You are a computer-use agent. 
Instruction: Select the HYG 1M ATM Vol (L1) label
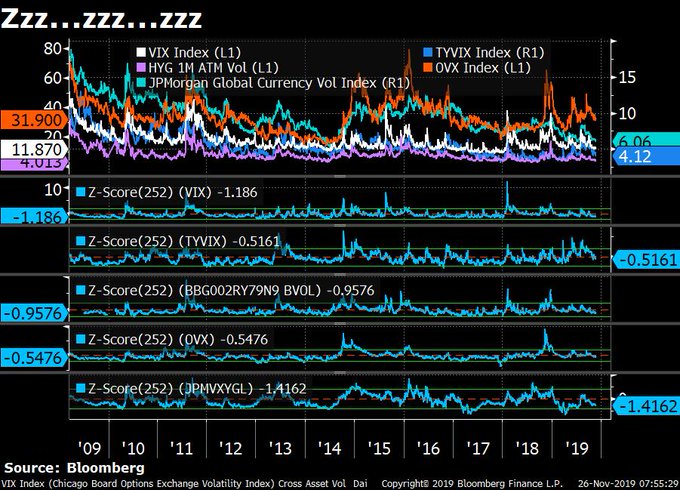coord(213,68)
